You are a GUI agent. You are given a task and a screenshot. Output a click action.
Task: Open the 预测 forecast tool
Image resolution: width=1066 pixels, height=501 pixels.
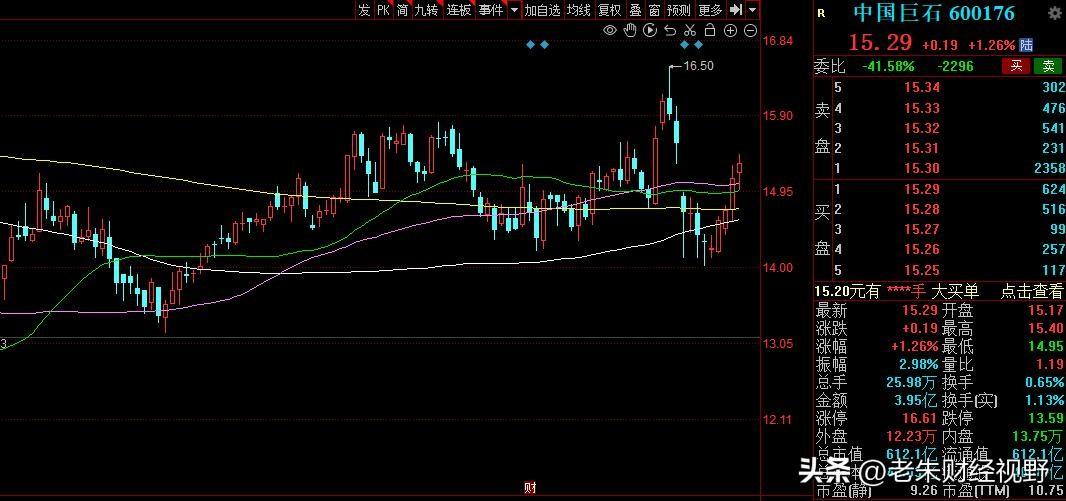tap(678, 10)
